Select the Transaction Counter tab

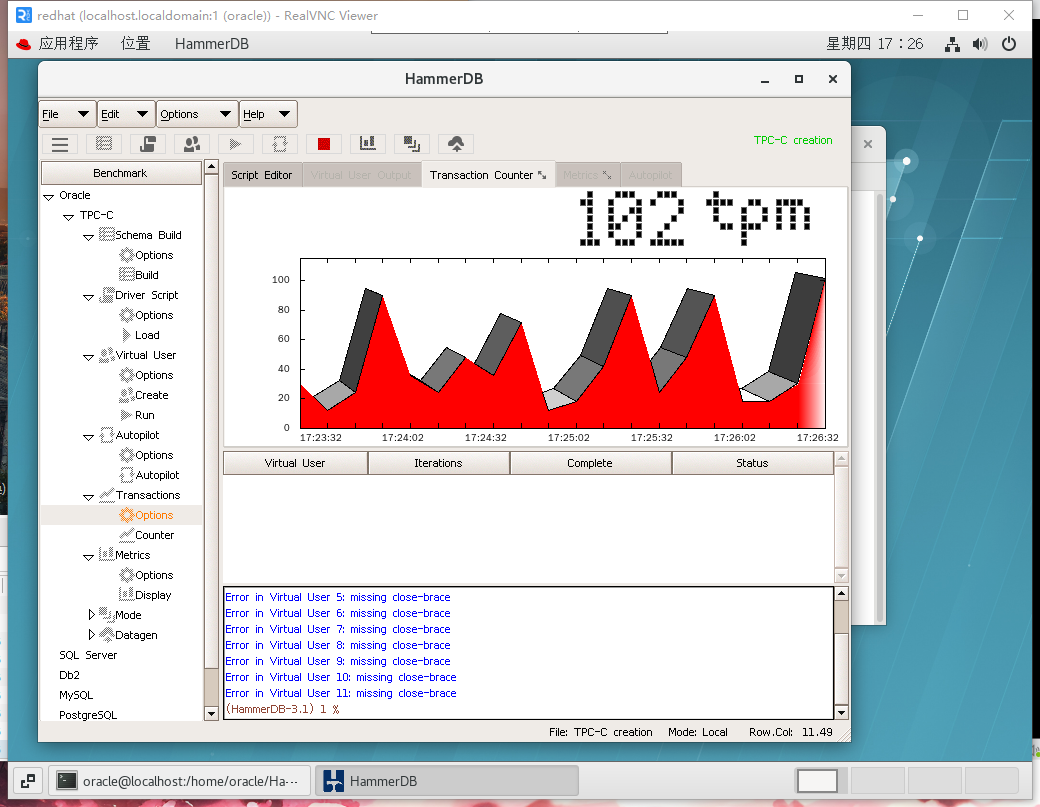pos(488,175)
